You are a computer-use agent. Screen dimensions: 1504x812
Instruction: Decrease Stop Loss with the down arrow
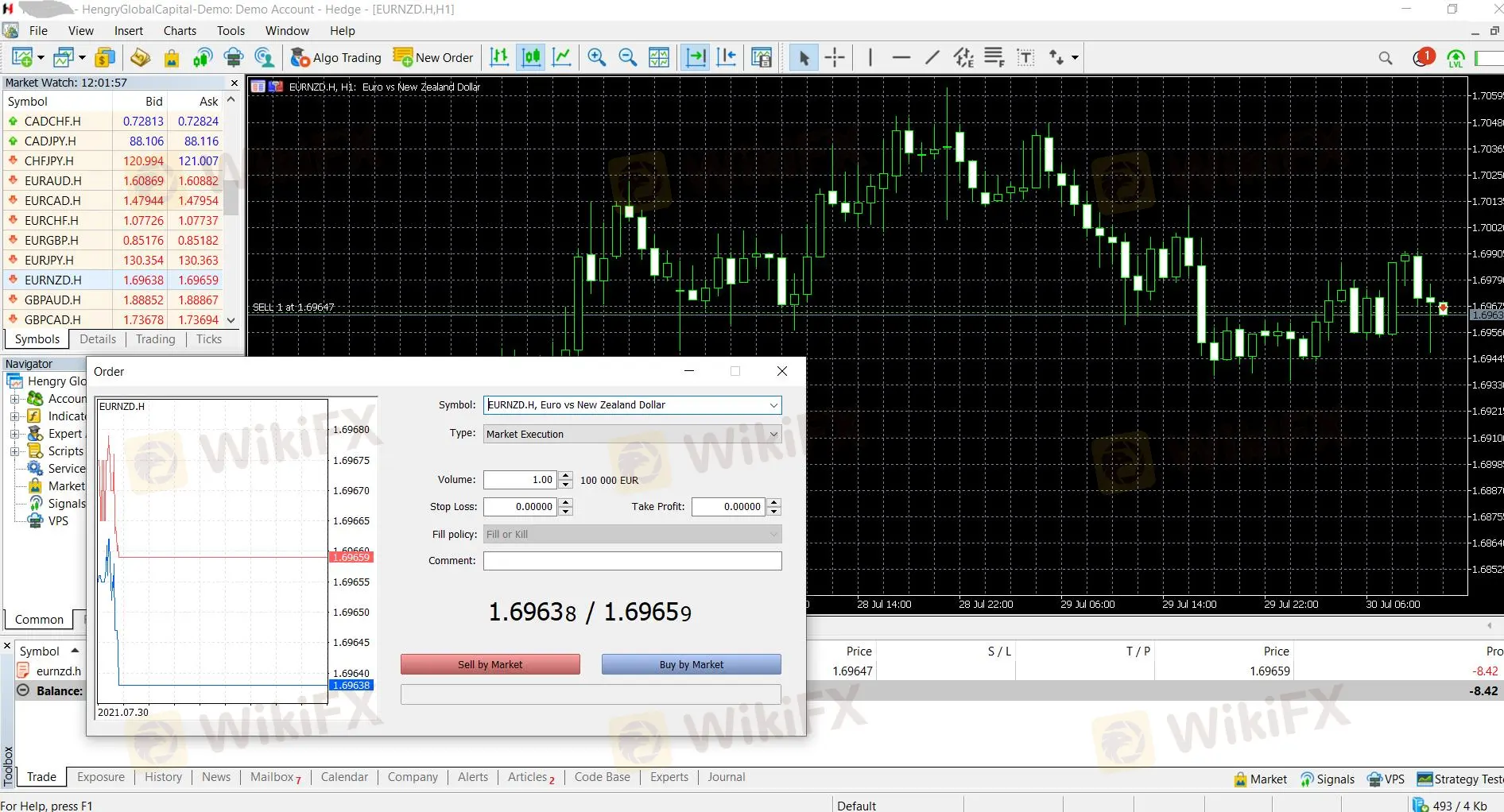point(565,511)
